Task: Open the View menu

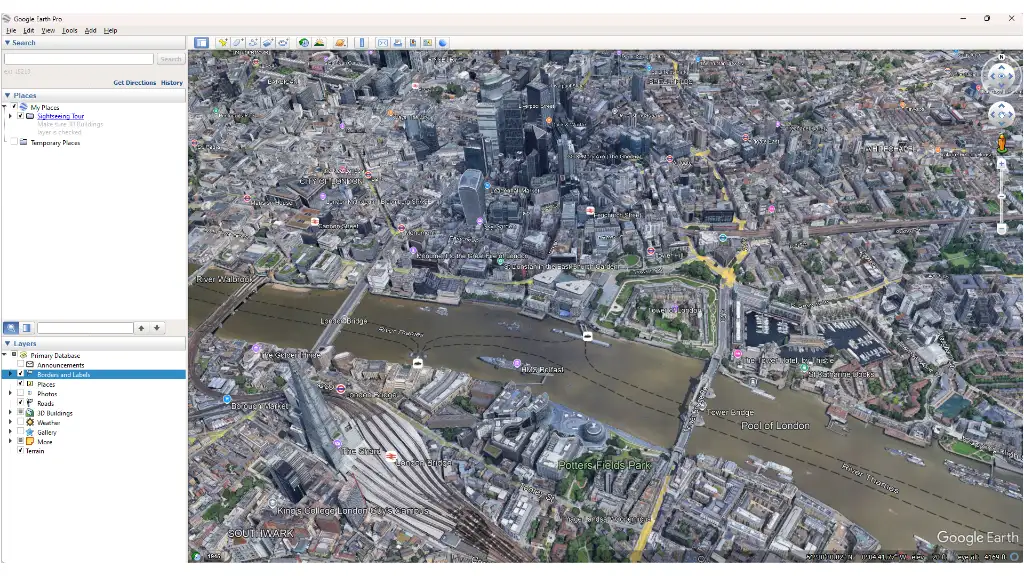Action: click(48, 30)
